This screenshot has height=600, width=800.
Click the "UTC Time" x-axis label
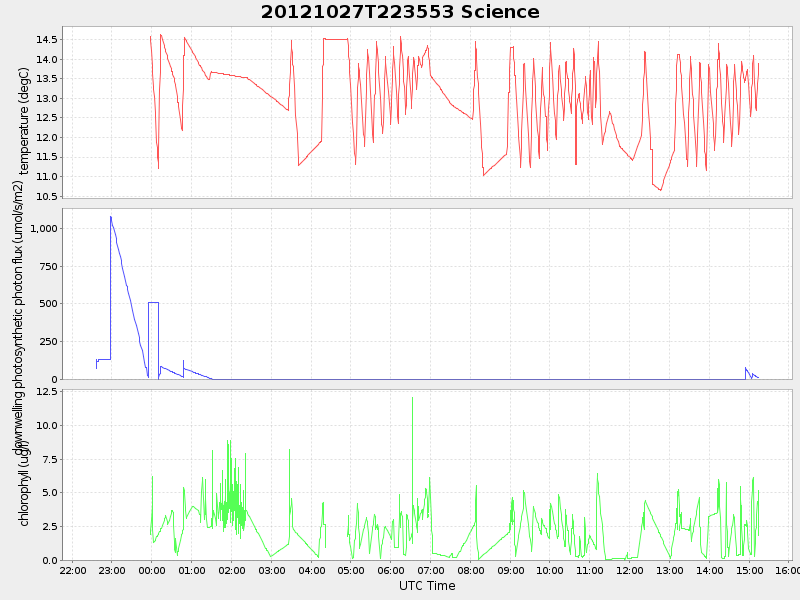427,586
